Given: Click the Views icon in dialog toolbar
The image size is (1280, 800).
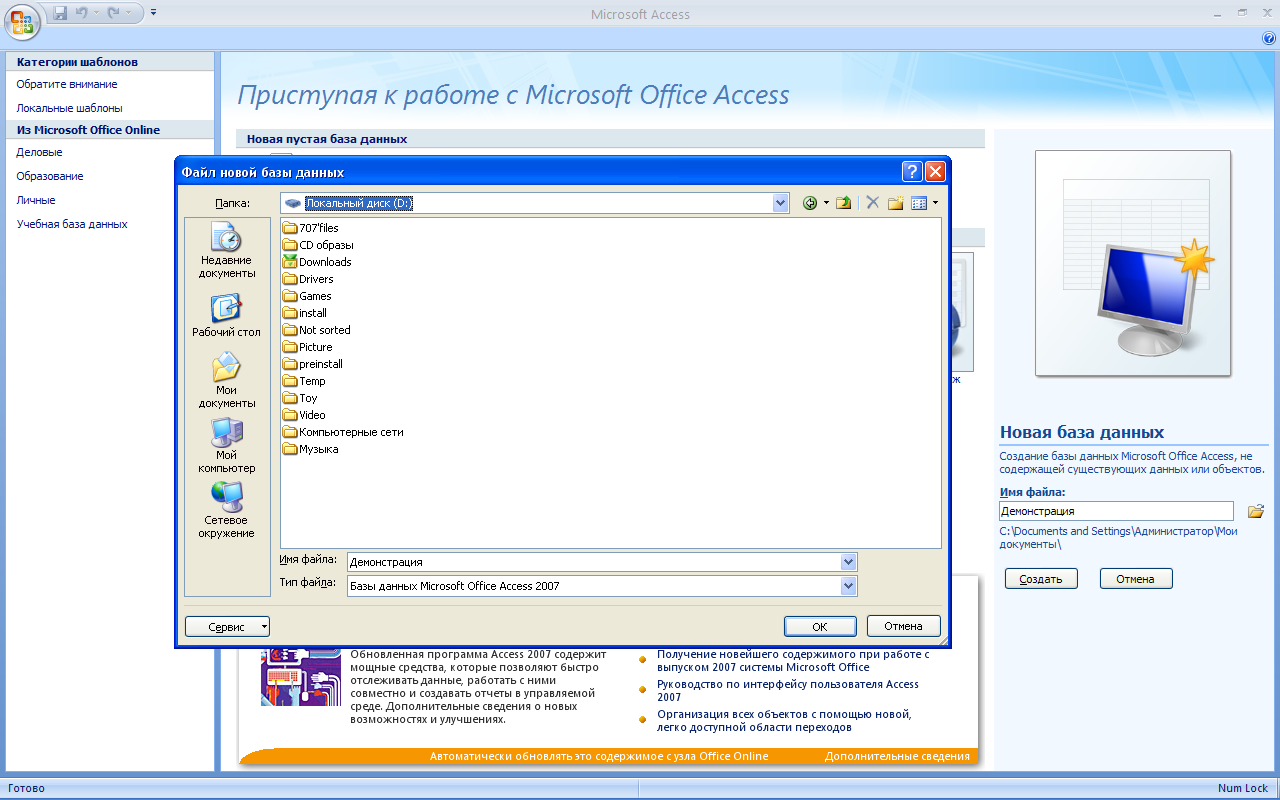Looking at the screenshot, I should 919,203.
